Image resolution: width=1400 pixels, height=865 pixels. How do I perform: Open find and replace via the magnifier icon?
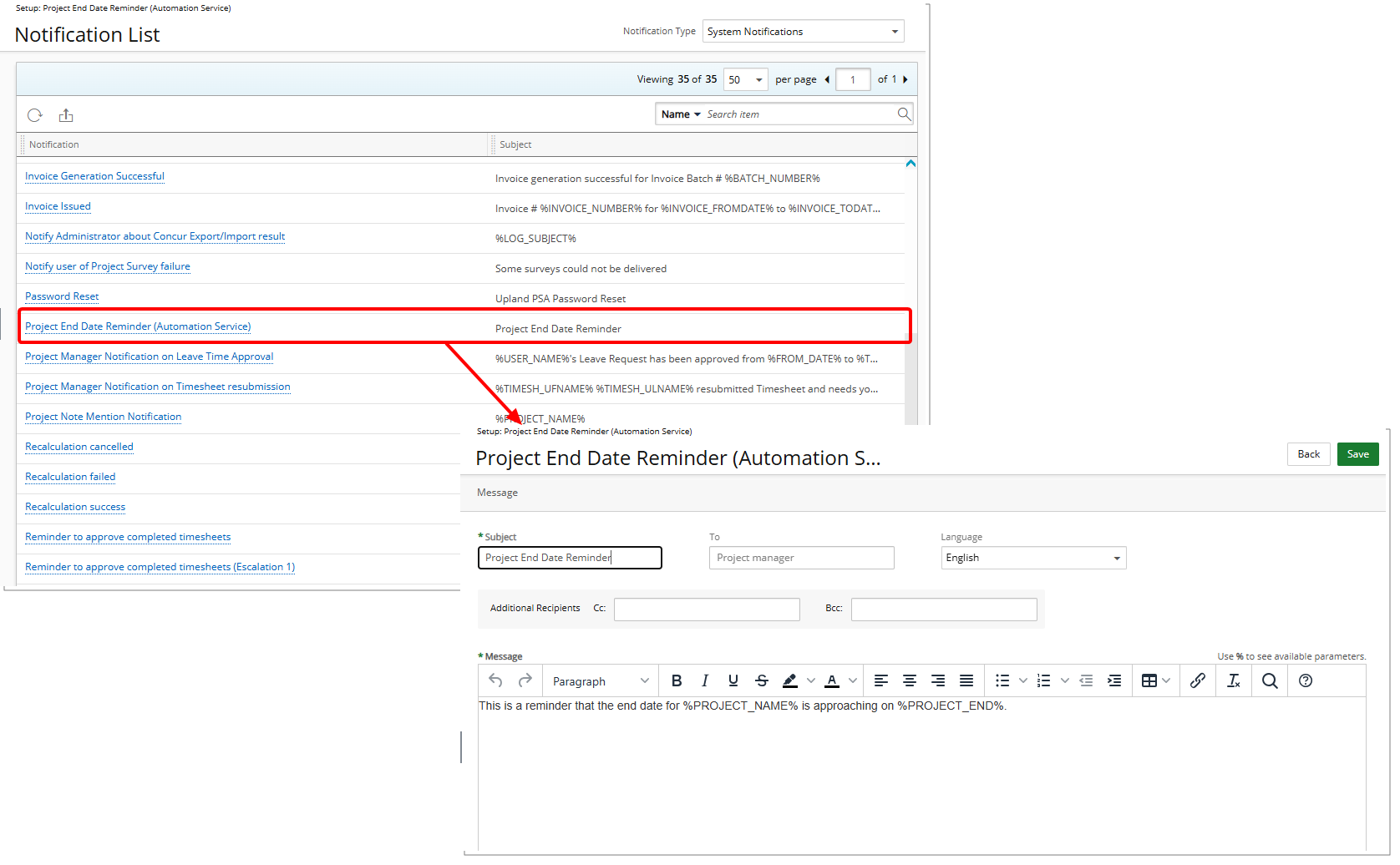[1270, 680]
